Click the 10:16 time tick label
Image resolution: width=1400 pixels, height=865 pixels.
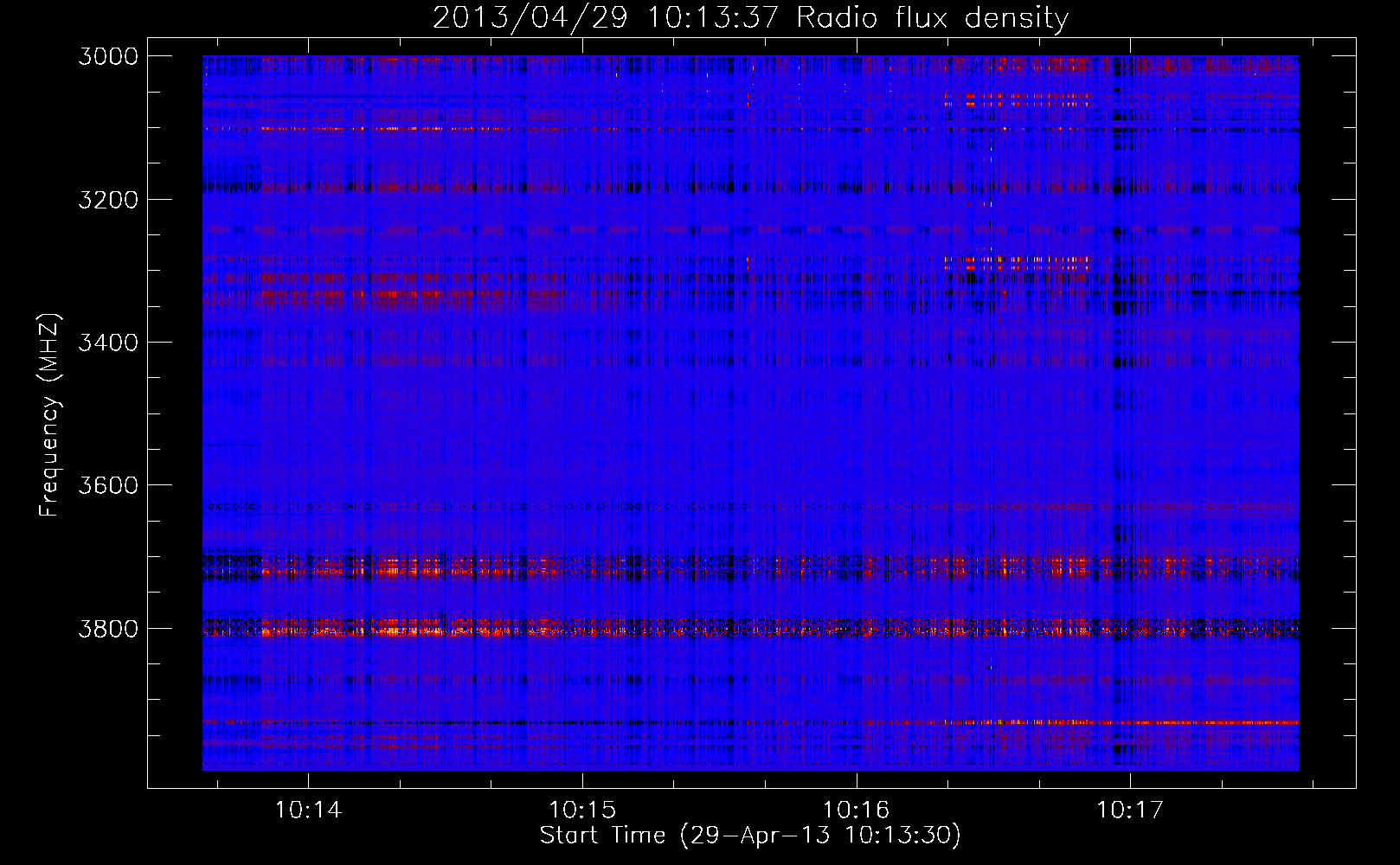(856, 811)
